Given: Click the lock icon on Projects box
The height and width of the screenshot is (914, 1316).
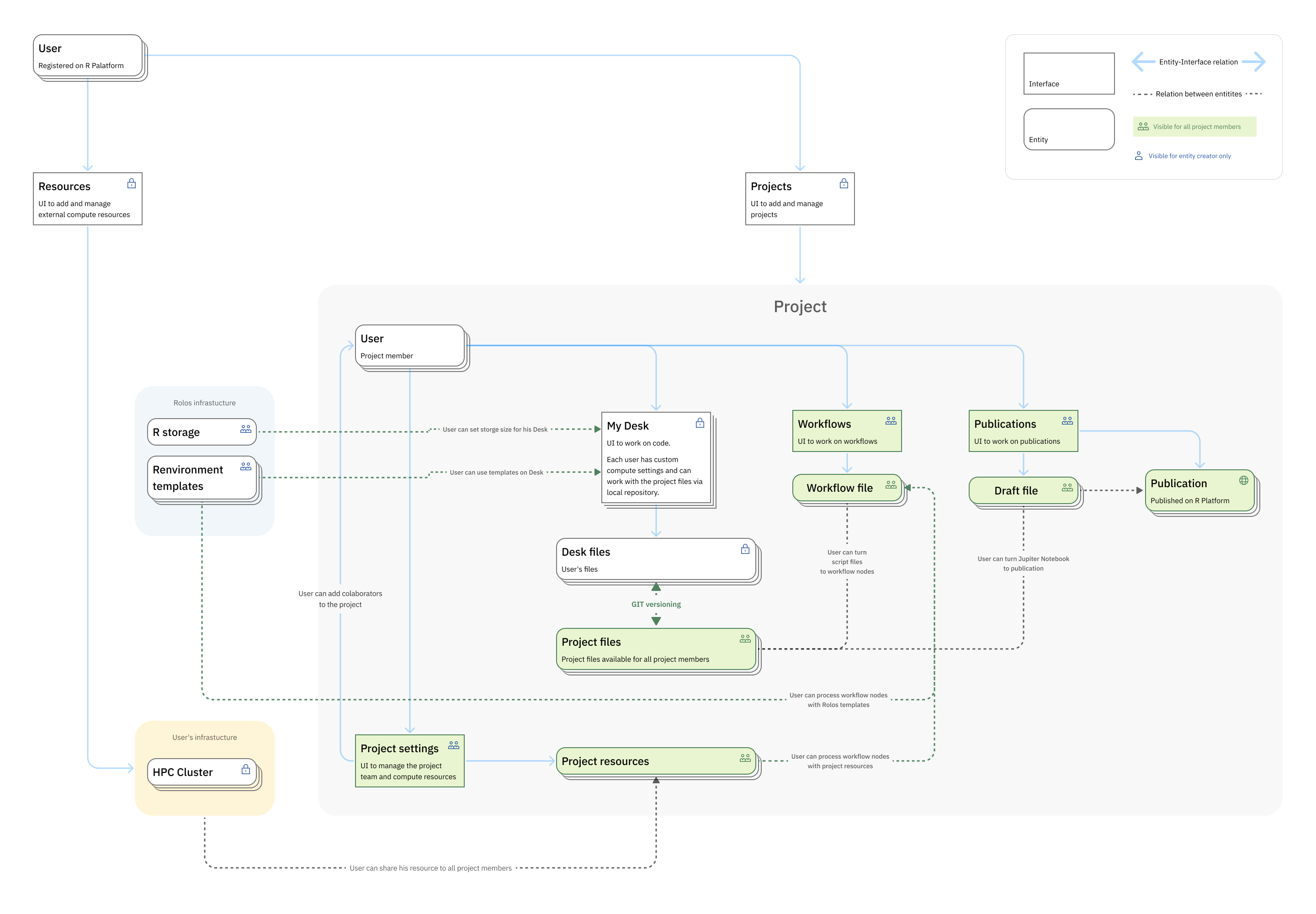Looking at the screenshot, I should click(843, 183).
